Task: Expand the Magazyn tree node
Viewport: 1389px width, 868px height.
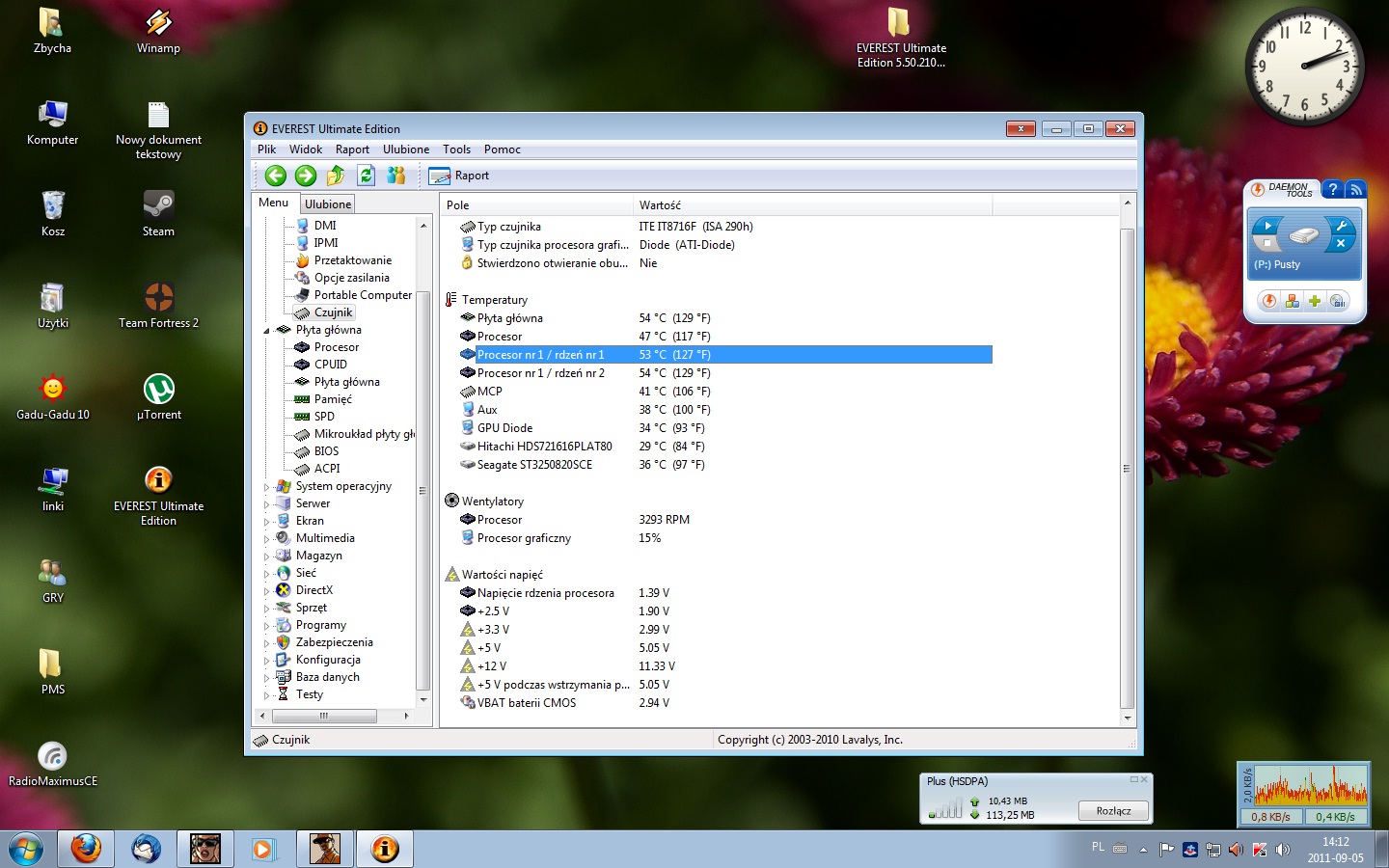Action: [267, 556]
